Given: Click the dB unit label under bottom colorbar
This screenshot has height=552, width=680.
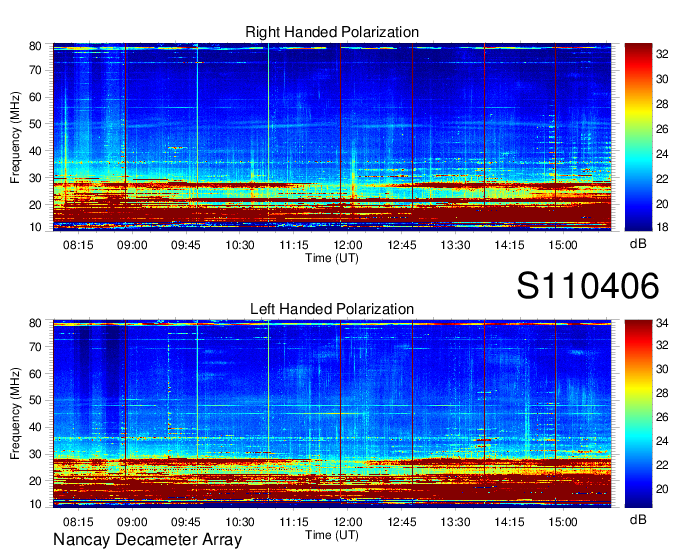Looking at the screenshot, I should (638, 519).
